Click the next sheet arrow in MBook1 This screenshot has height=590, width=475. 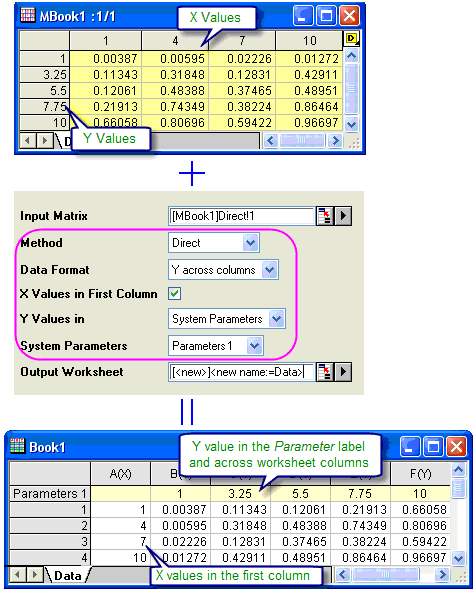click(45, 141)
